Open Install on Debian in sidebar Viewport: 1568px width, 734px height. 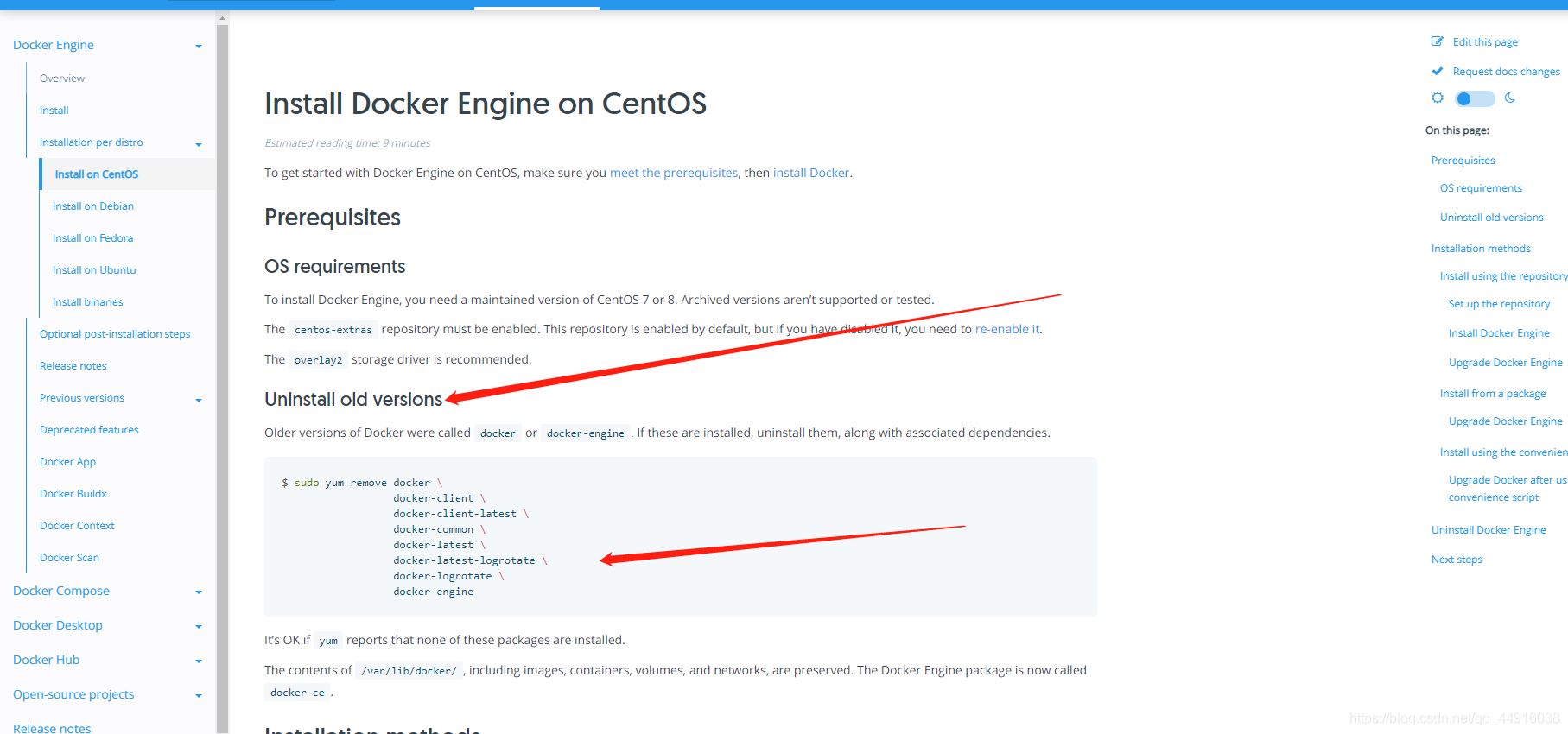93,206
